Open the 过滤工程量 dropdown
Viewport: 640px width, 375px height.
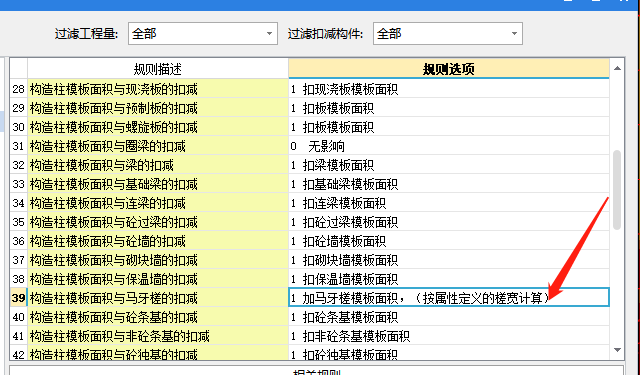tap(202, 33)
